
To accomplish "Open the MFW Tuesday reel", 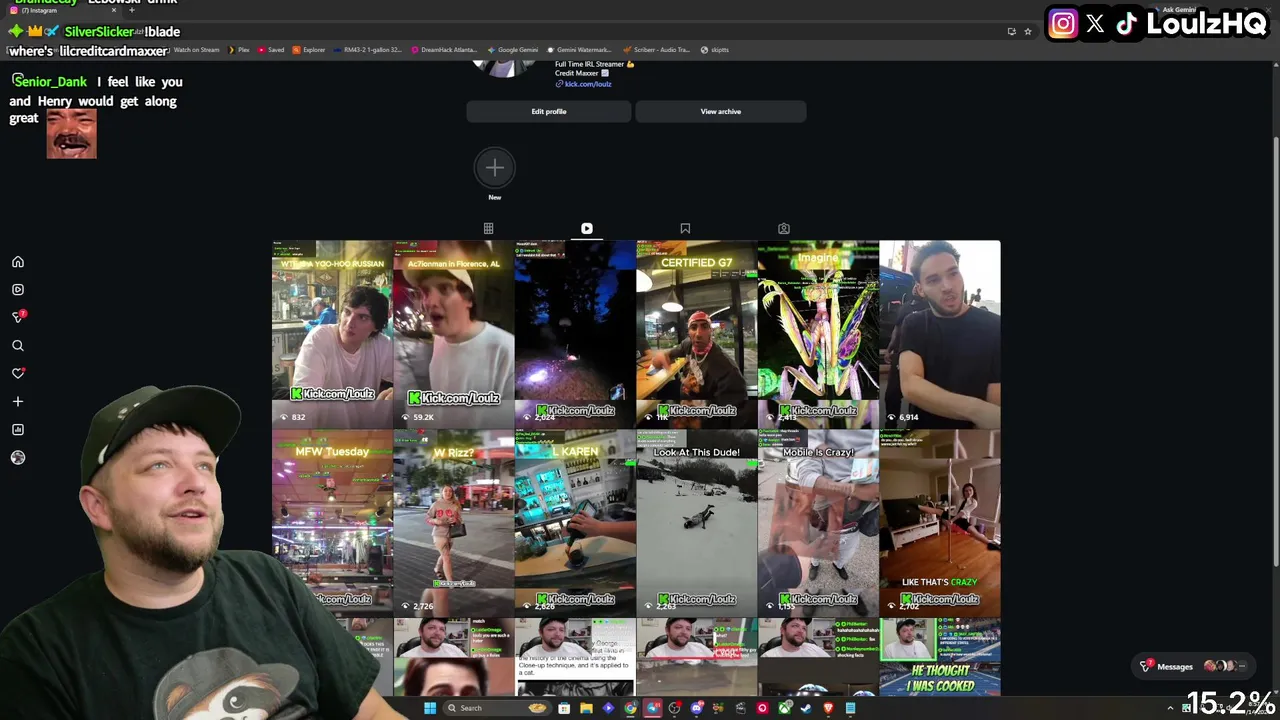I will point(332,522).
